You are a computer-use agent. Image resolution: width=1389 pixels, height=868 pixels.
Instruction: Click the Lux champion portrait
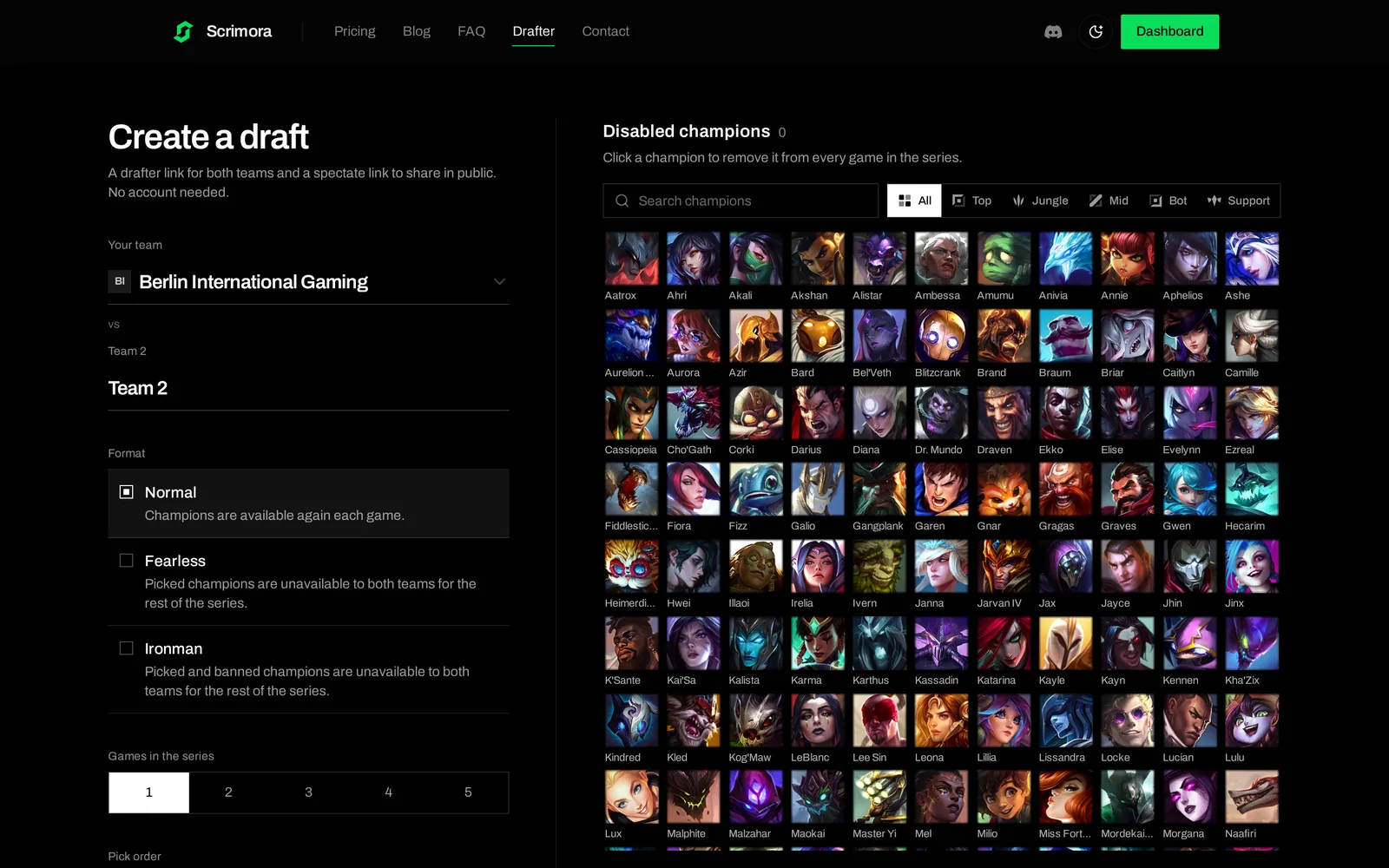click(x=631, y=798)
